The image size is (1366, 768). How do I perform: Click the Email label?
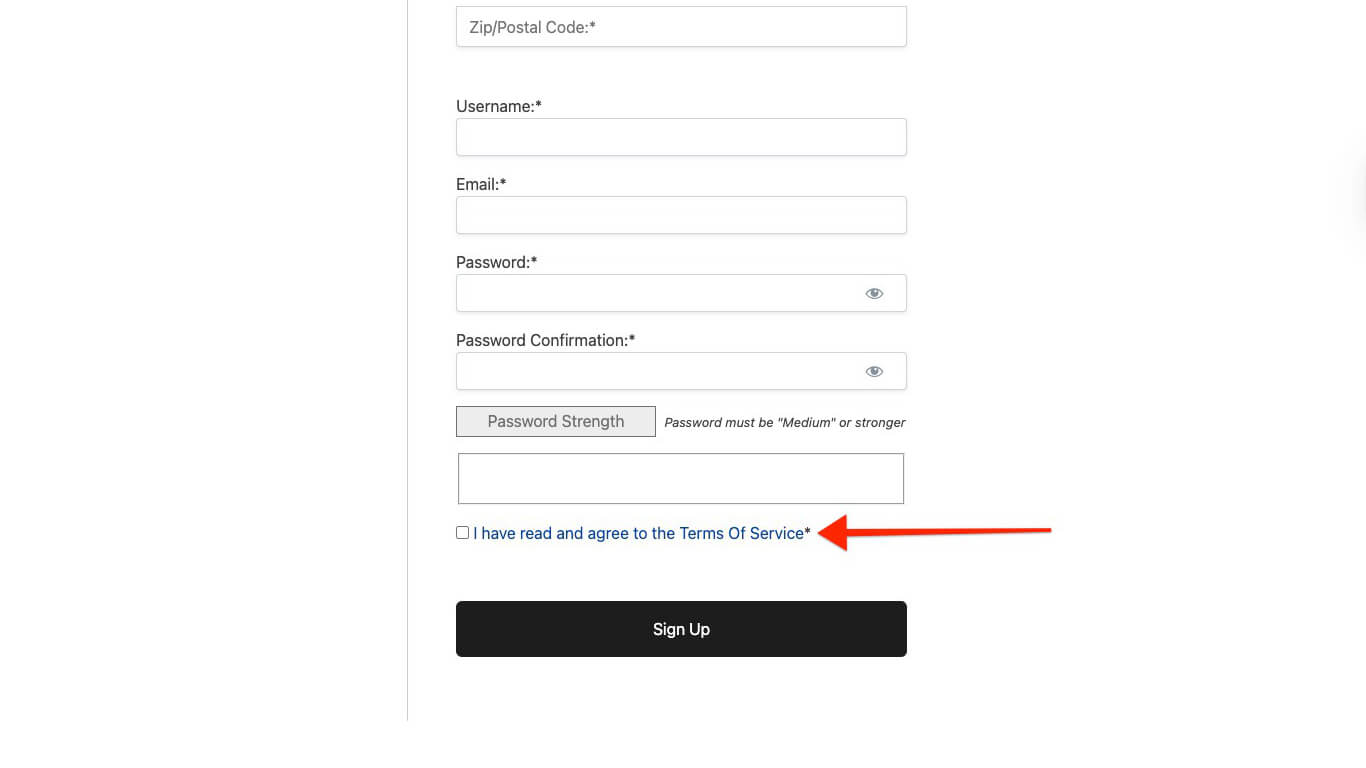[x=480, y=184]
